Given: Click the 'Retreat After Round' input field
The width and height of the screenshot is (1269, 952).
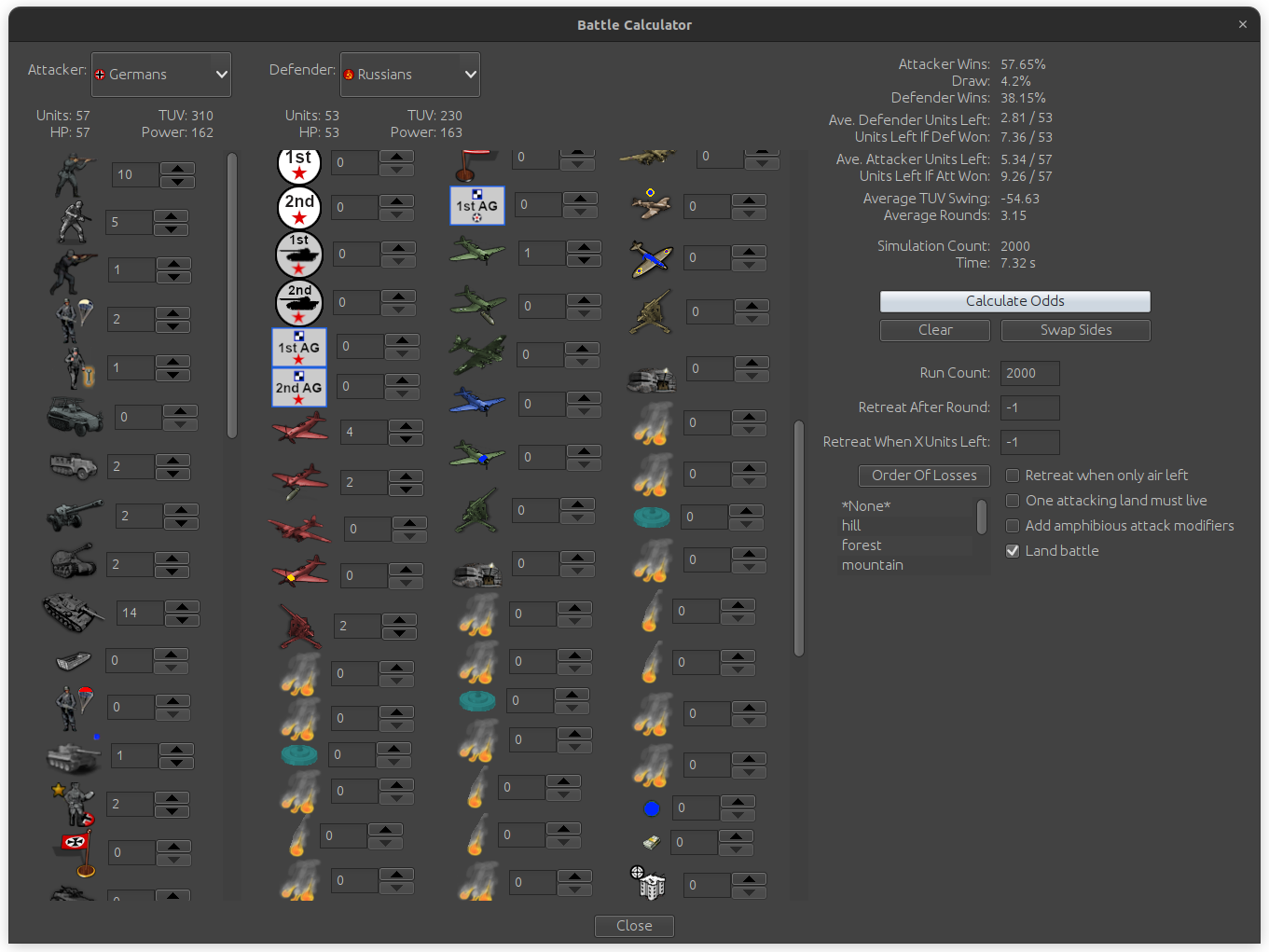Looking at the screenshot, I should [x=1029, y=407].
